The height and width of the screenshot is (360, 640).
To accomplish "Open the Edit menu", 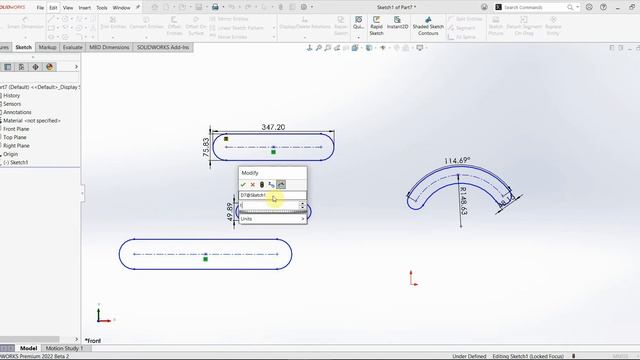I will 53,7.
